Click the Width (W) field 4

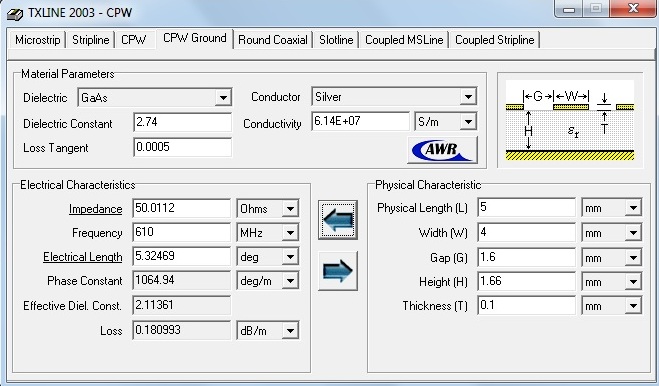point(526,232)
